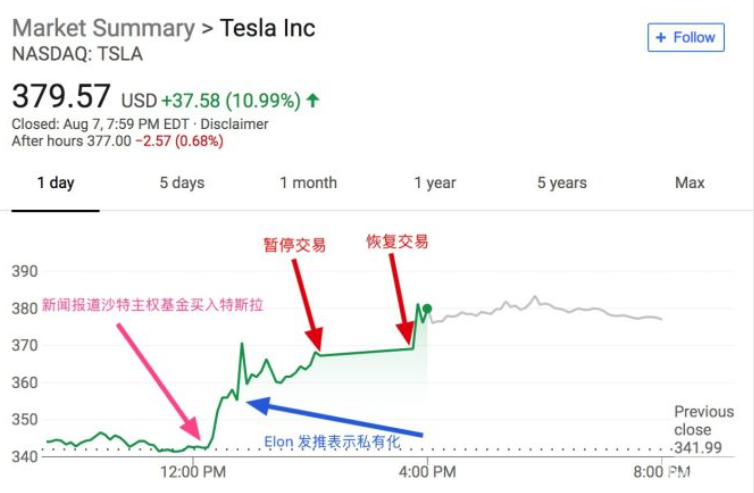This screenshot has width=754, height=493.
Task: Open the Disclaimer link
Action: tap(235, 125)
